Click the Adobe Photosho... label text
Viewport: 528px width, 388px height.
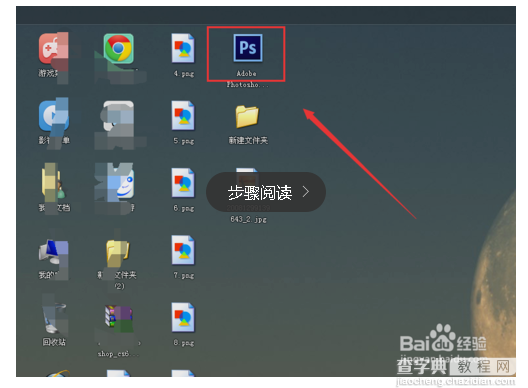tap(247, 79)
